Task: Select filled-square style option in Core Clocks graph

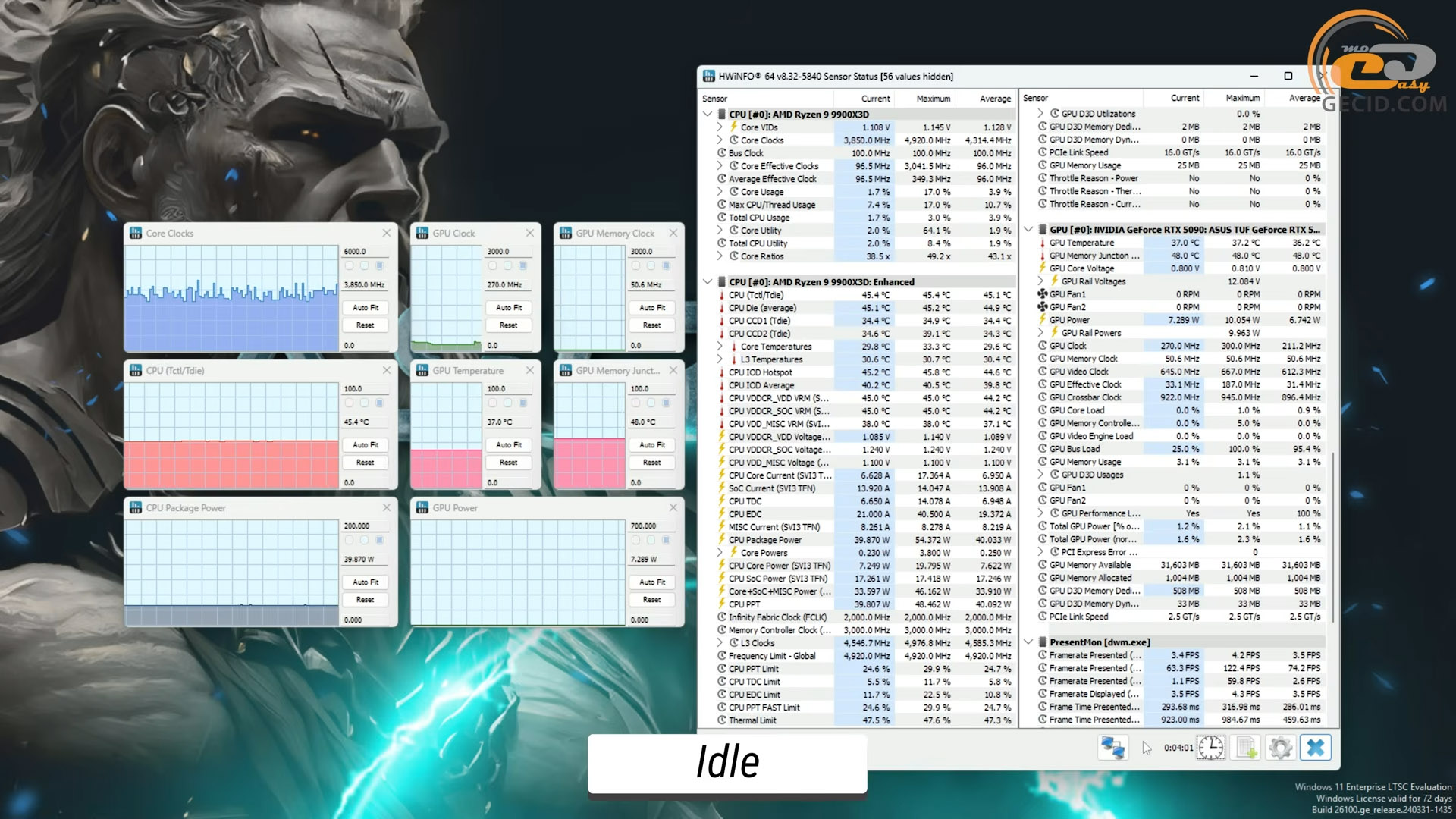Action: tap(379, 266)
